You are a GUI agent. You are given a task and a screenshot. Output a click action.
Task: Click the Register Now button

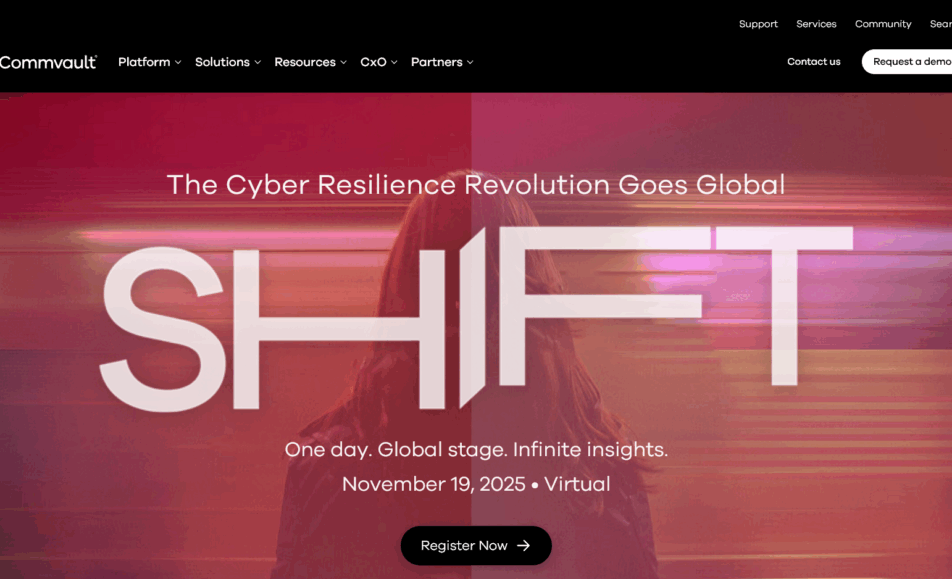[476, 546]
